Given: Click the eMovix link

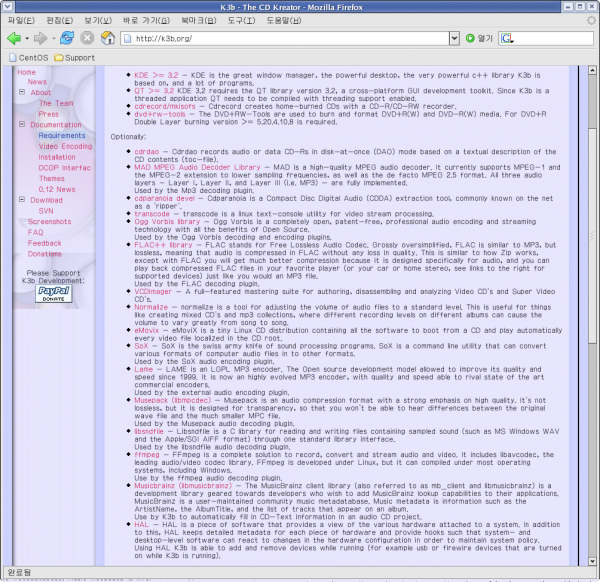Looking at the screenshot, I should click(147, 330).
